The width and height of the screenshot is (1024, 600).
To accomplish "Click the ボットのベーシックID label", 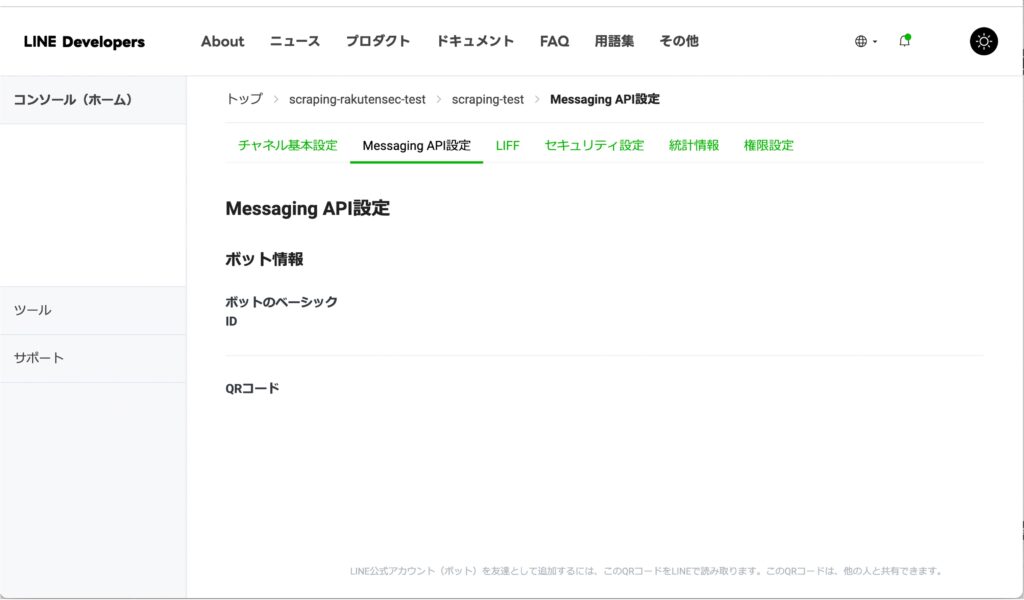I will 281,311.
